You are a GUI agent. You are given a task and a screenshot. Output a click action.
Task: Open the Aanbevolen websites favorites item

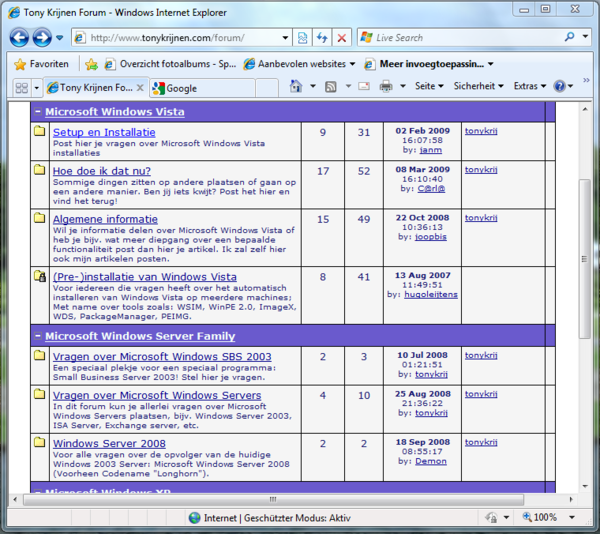coord(300,64)
